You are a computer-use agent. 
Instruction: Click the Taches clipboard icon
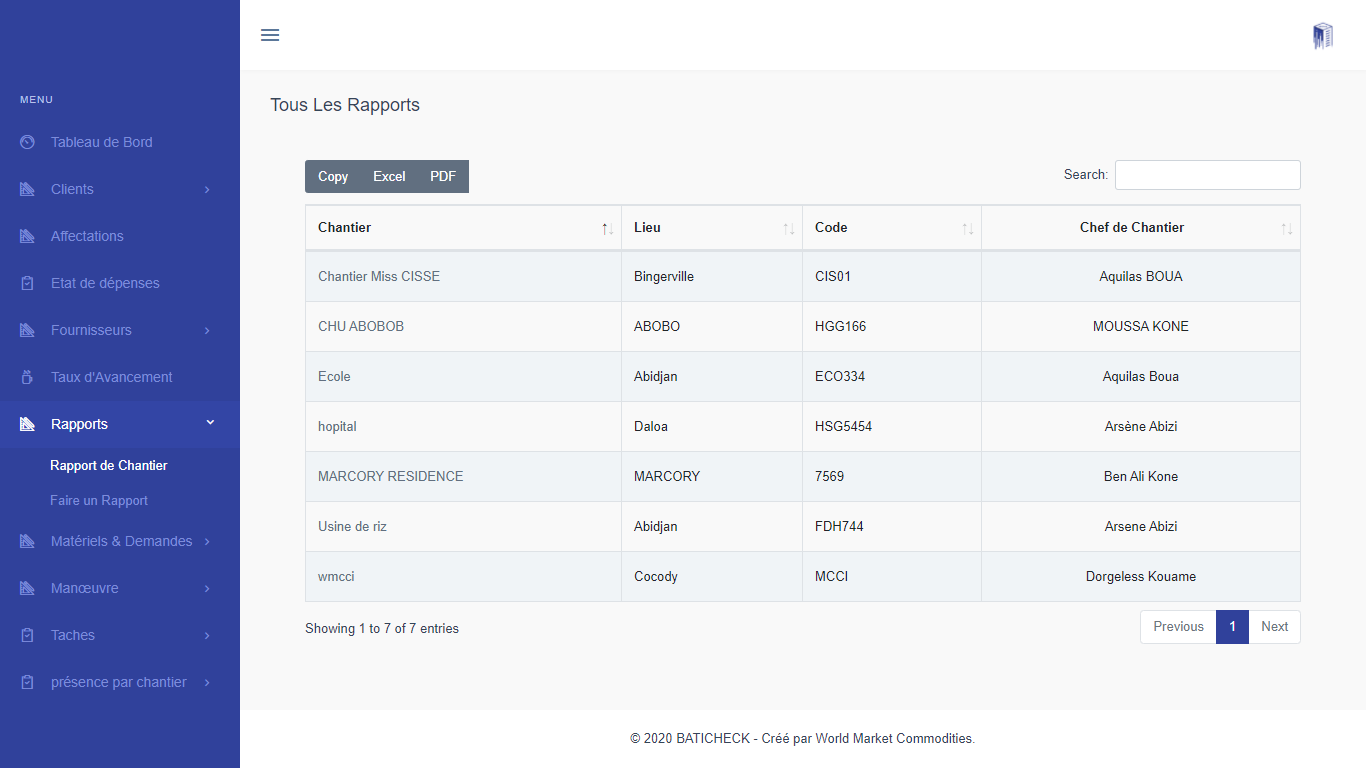coord(27,635)
